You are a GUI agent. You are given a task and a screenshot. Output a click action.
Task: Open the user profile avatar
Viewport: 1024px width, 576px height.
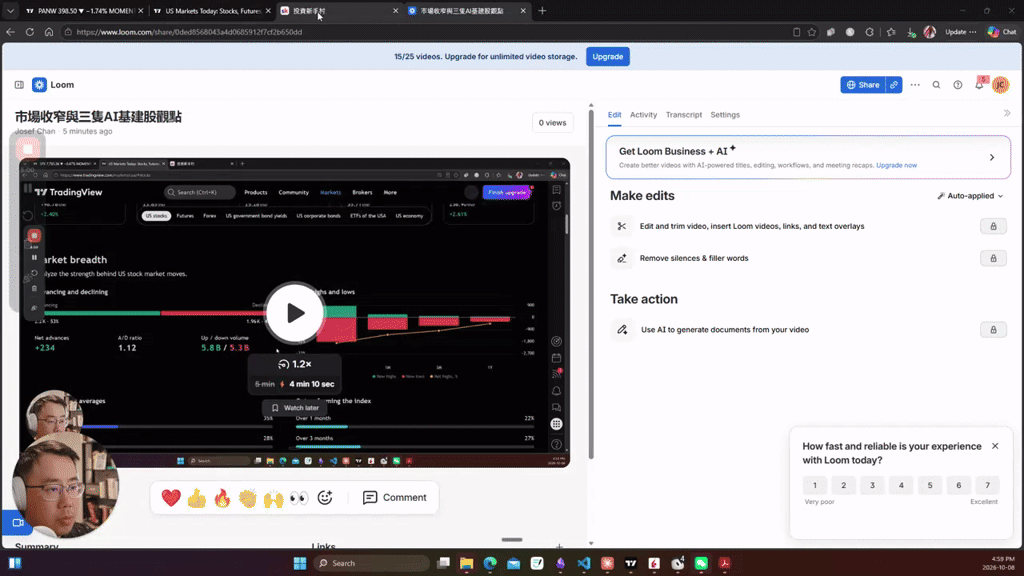[1000, 85]
